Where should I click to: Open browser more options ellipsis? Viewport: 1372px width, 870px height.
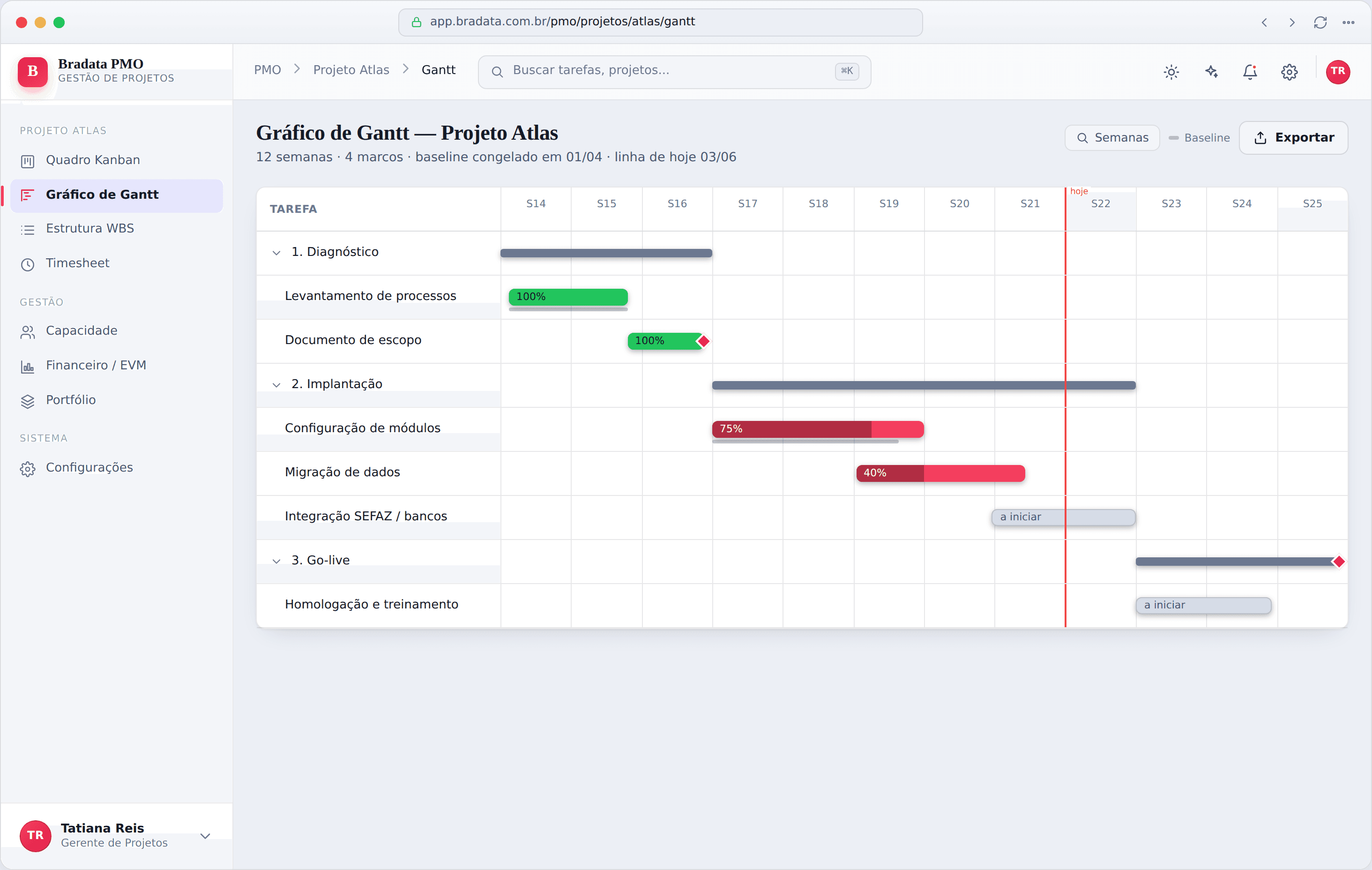point(1348,22)
